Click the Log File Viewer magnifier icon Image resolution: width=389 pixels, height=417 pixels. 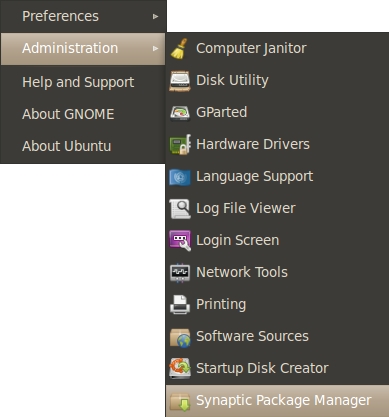tap(180, 209)
